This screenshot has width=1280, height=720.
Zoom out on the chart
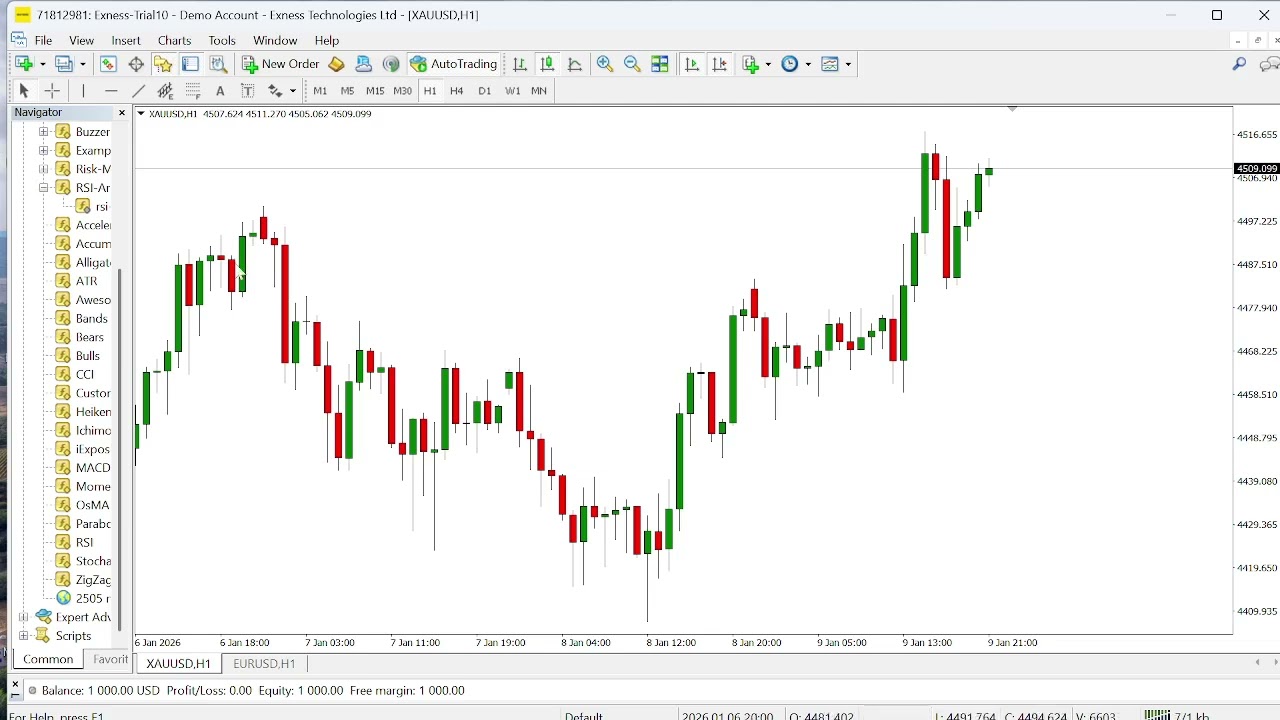(x=632, y=64)
